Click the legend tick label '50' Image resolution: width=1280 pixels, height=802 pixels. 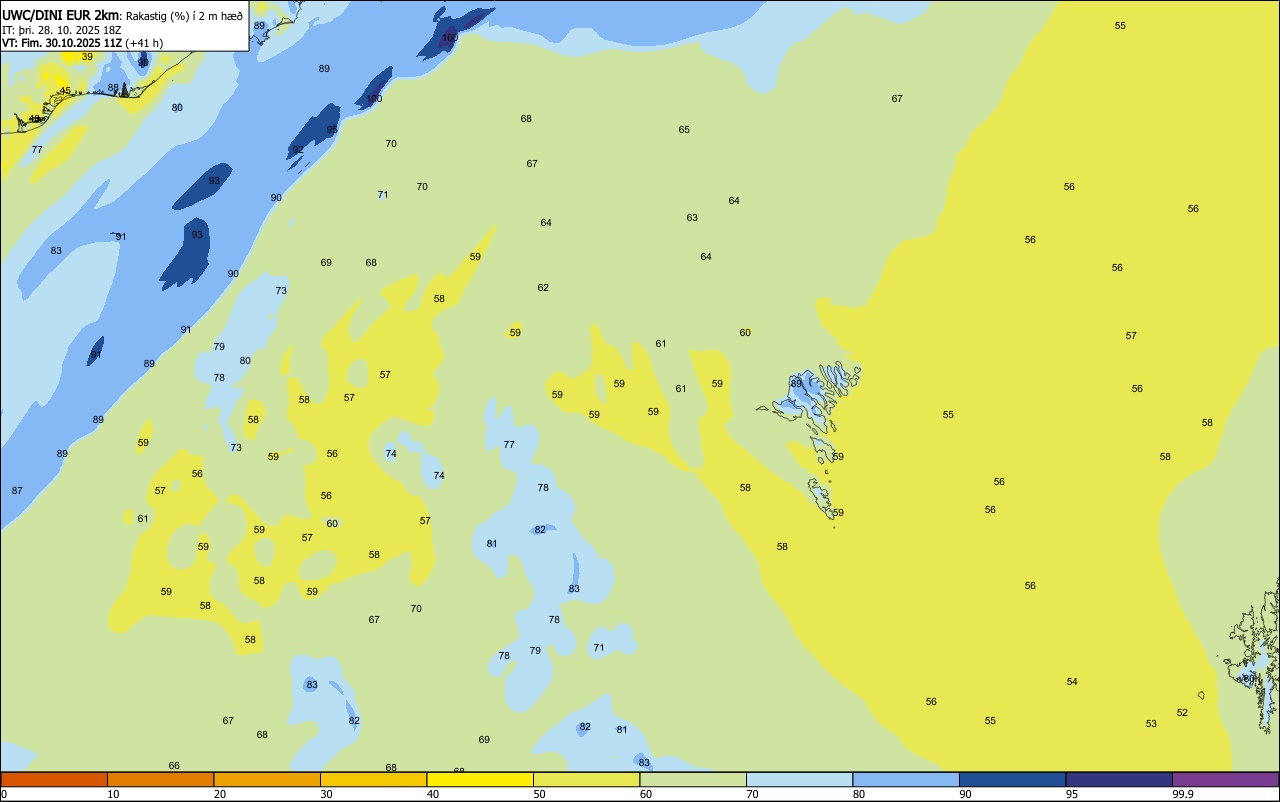[539, 794]
